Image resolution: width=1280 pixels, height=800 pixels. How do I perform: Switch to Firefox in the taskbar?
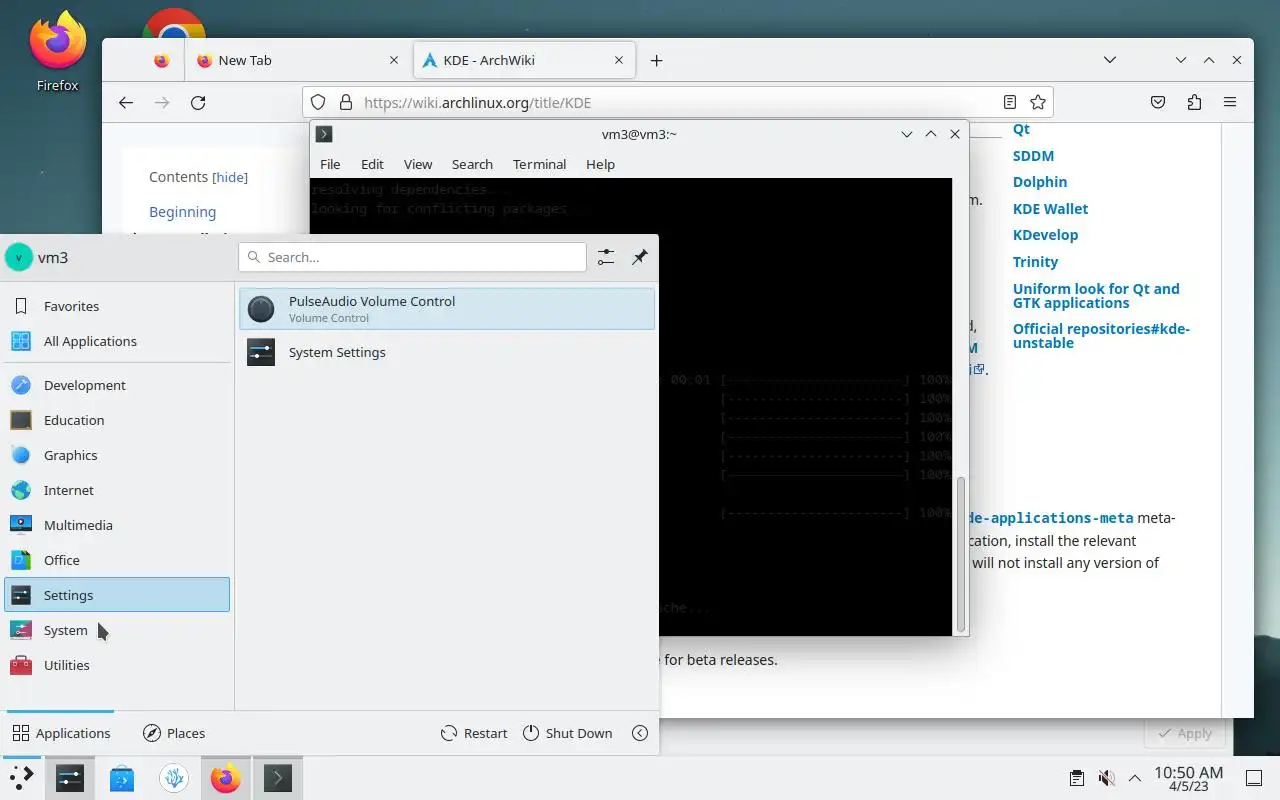(226, 777)
